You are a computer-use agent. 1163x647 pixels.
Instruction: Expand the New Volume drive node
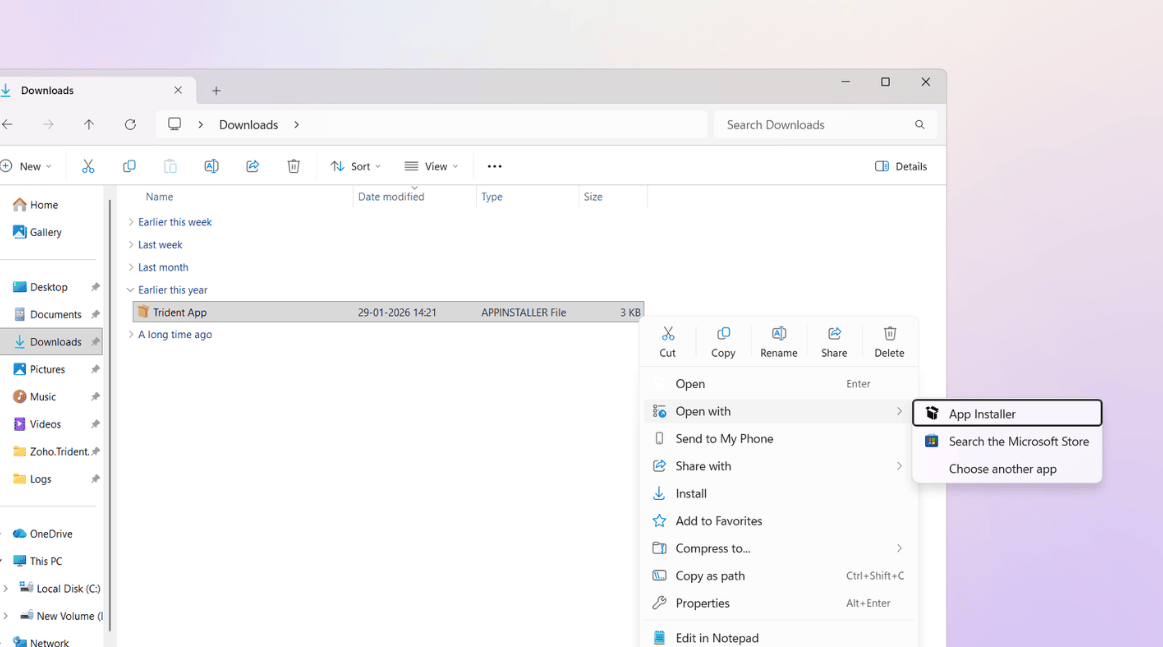[x=6, y=616]
